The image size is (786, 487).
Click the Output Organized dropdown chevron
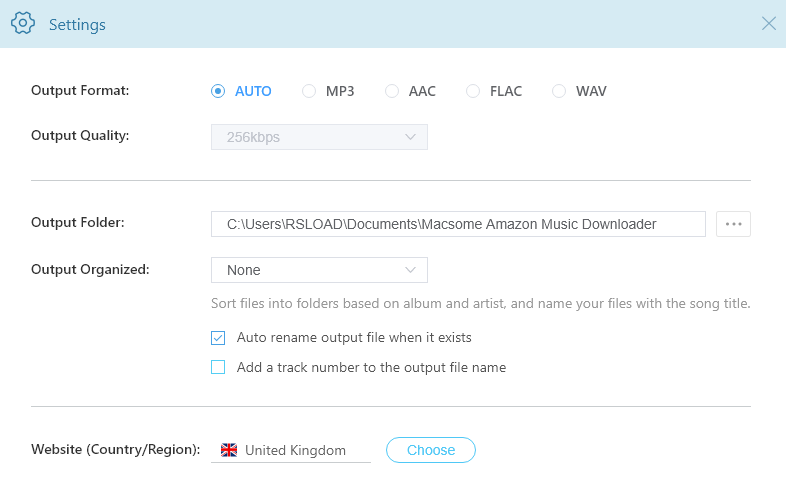410,270
